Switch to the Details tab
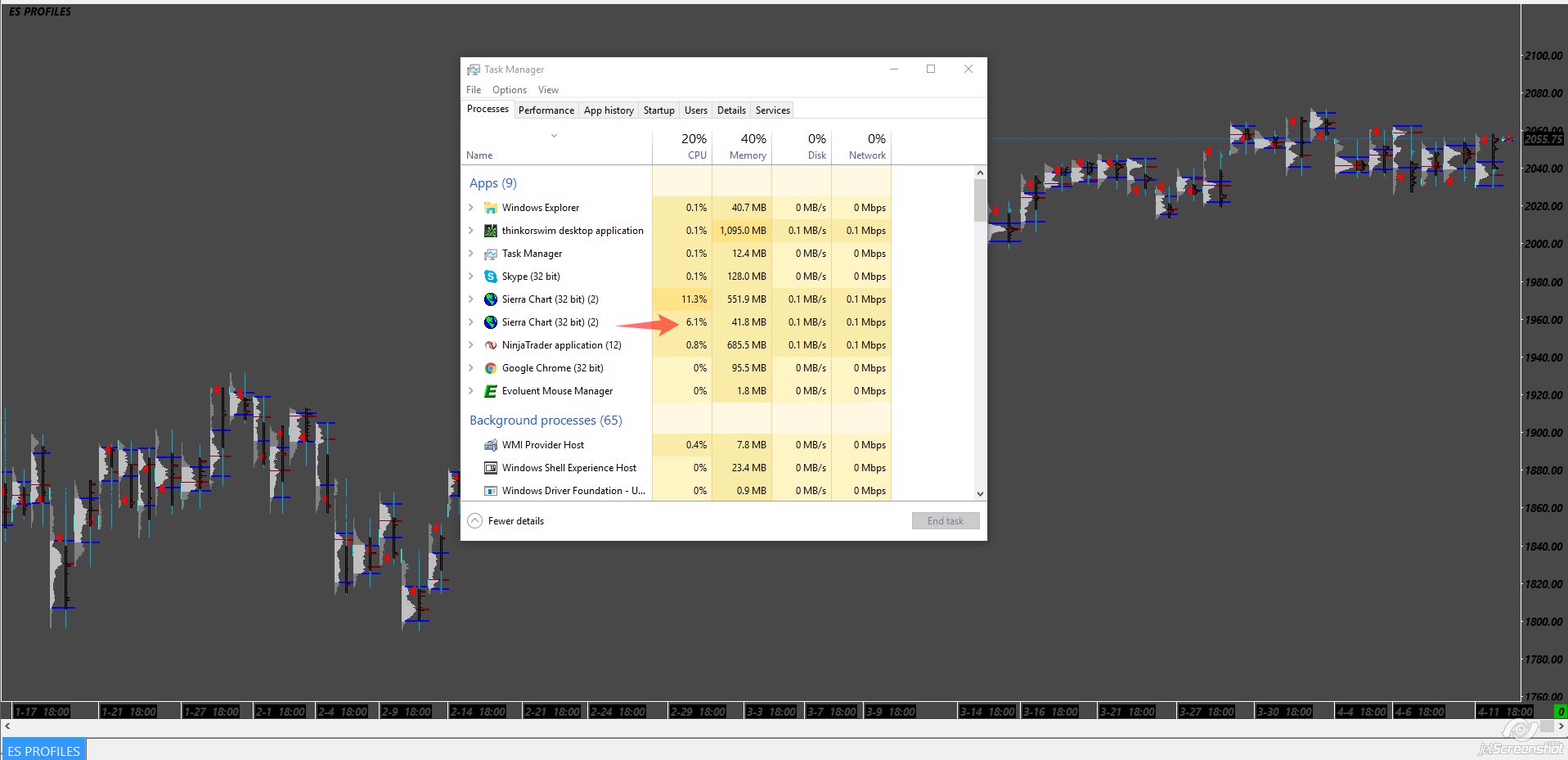Viewport: 1568px width, 760px height. tap(731, 110)
